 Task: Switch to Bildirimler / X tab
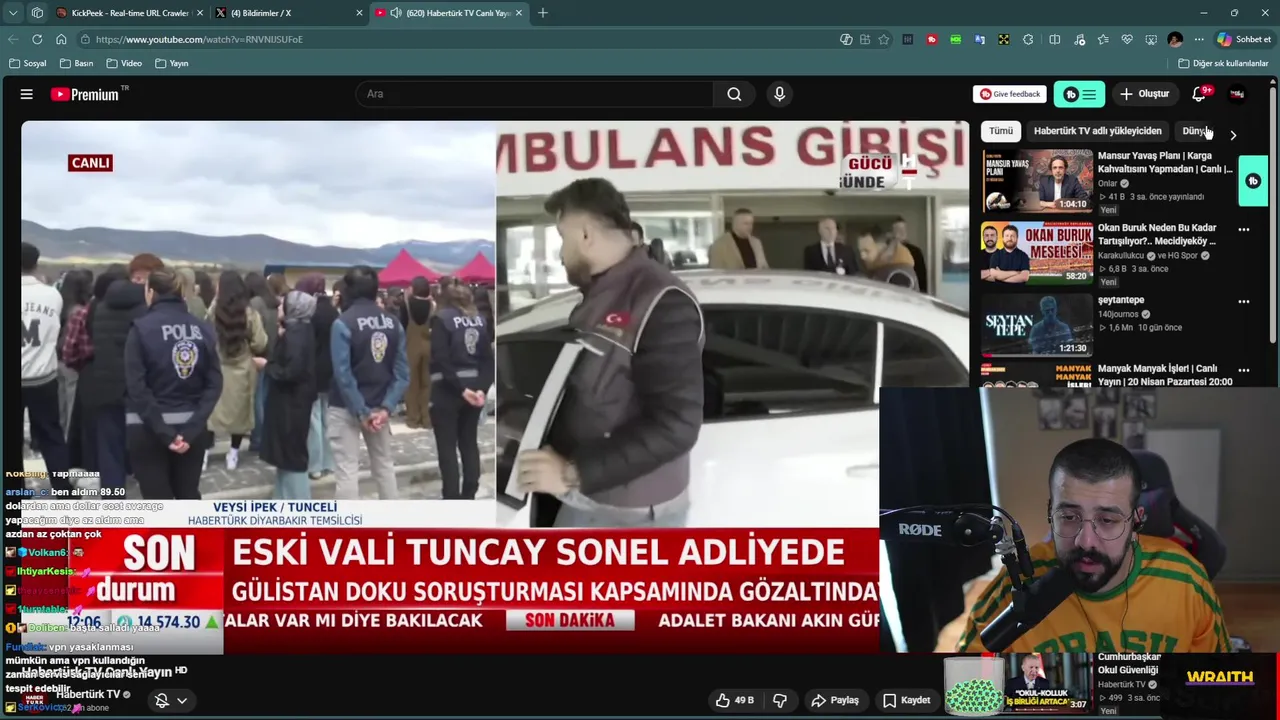coord(290,13)
